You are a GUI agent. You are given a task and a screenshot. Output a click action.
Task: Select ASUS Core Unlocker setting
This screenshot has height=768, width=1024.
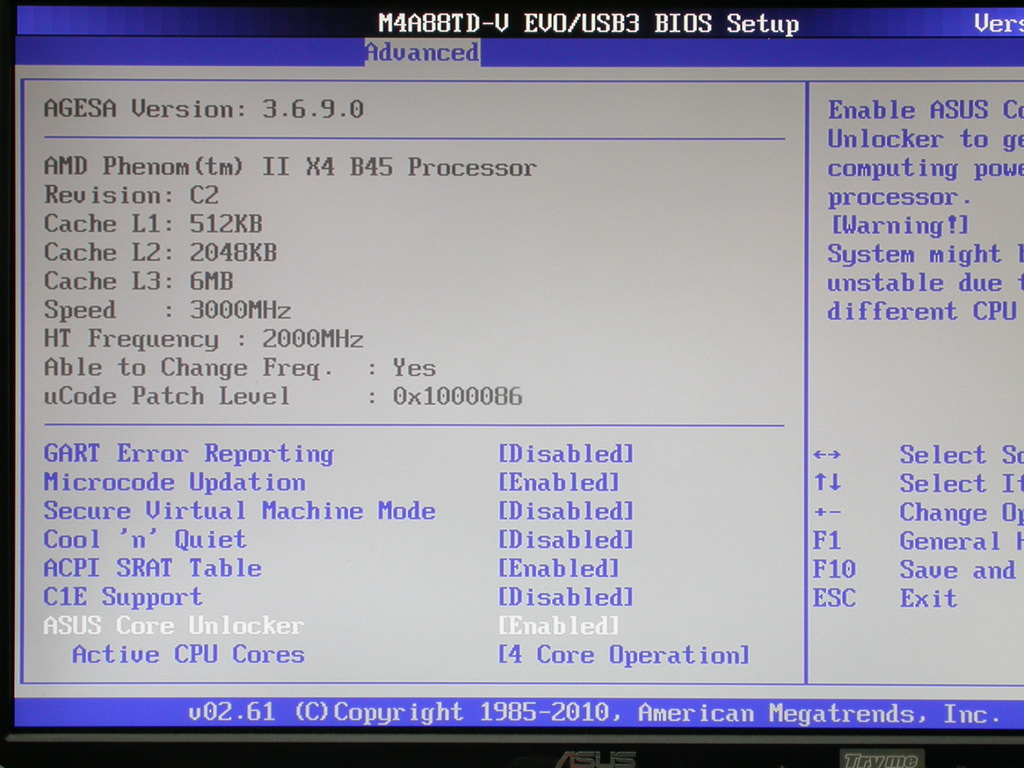174,626
